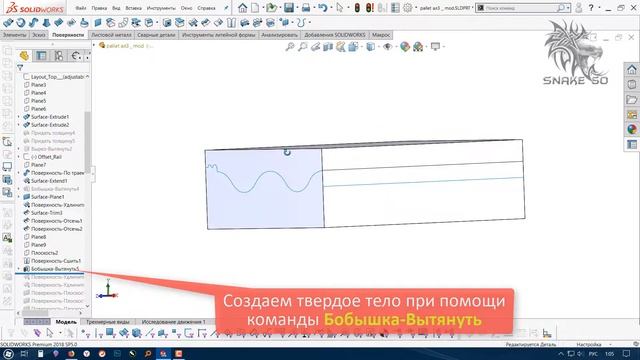Switch to the Эскиз tab
This screenshot has height=360, width=640.
click(39, 35)
